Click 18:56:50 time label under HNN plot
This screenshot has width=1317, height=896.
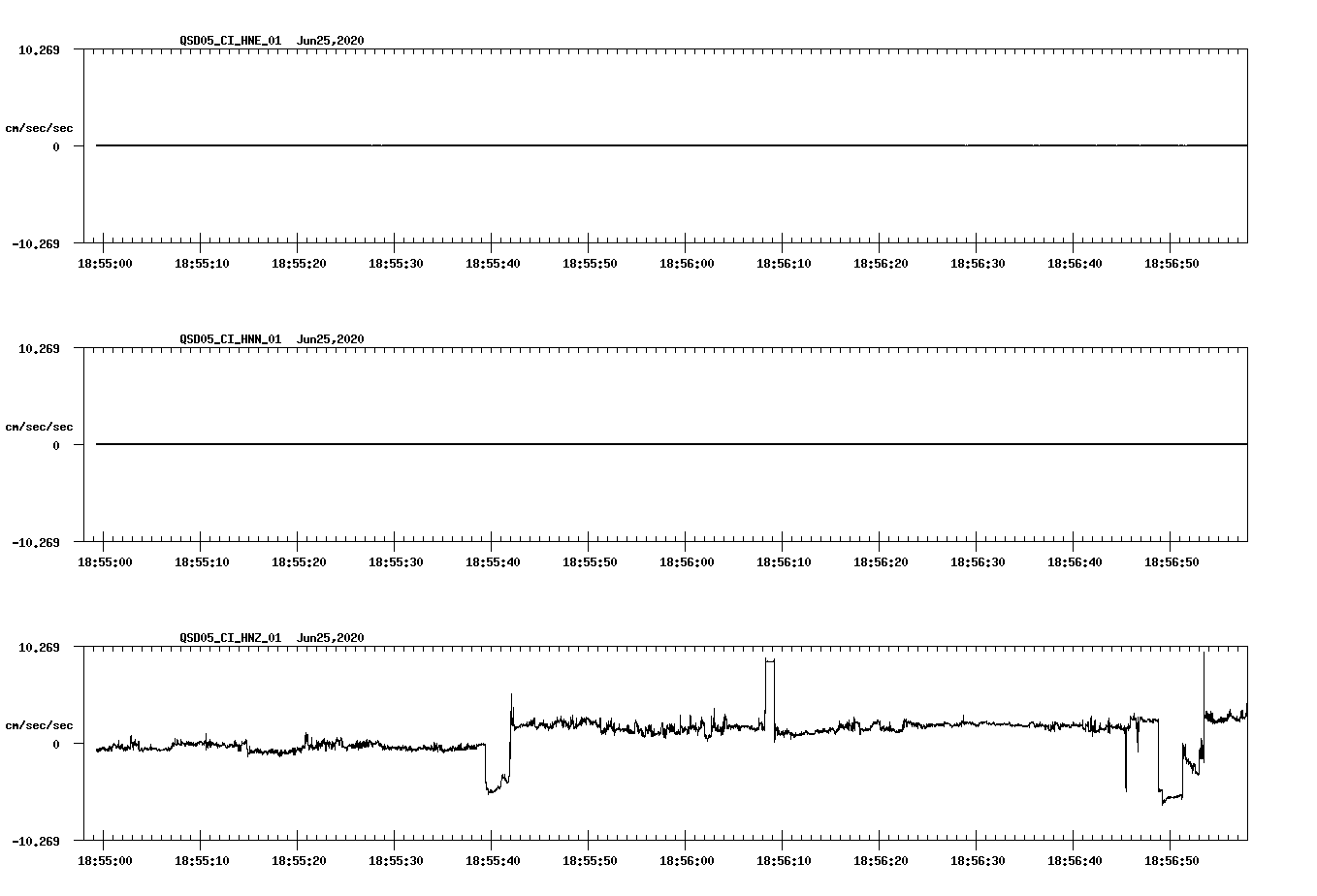[x=1172, y=562]
